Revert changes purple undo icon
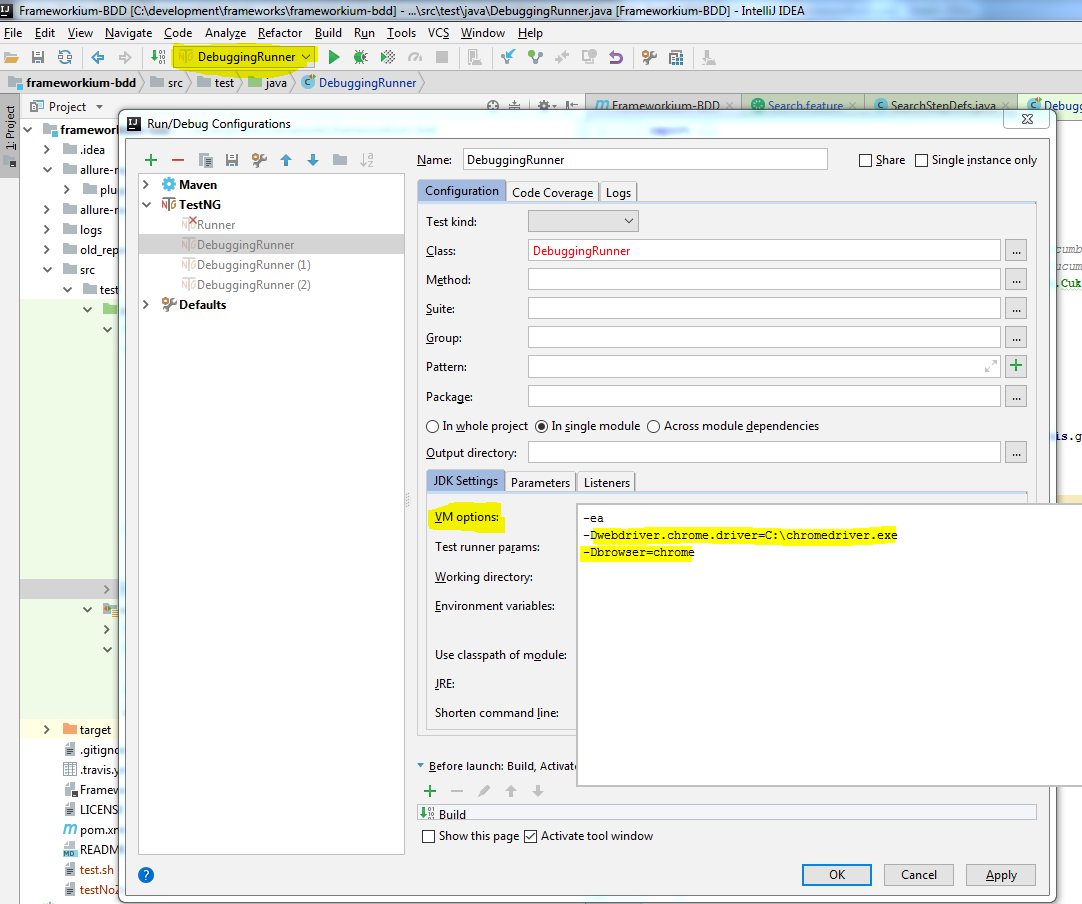Viewport: 1082px width, 904px height. click(x=616, y=57)
